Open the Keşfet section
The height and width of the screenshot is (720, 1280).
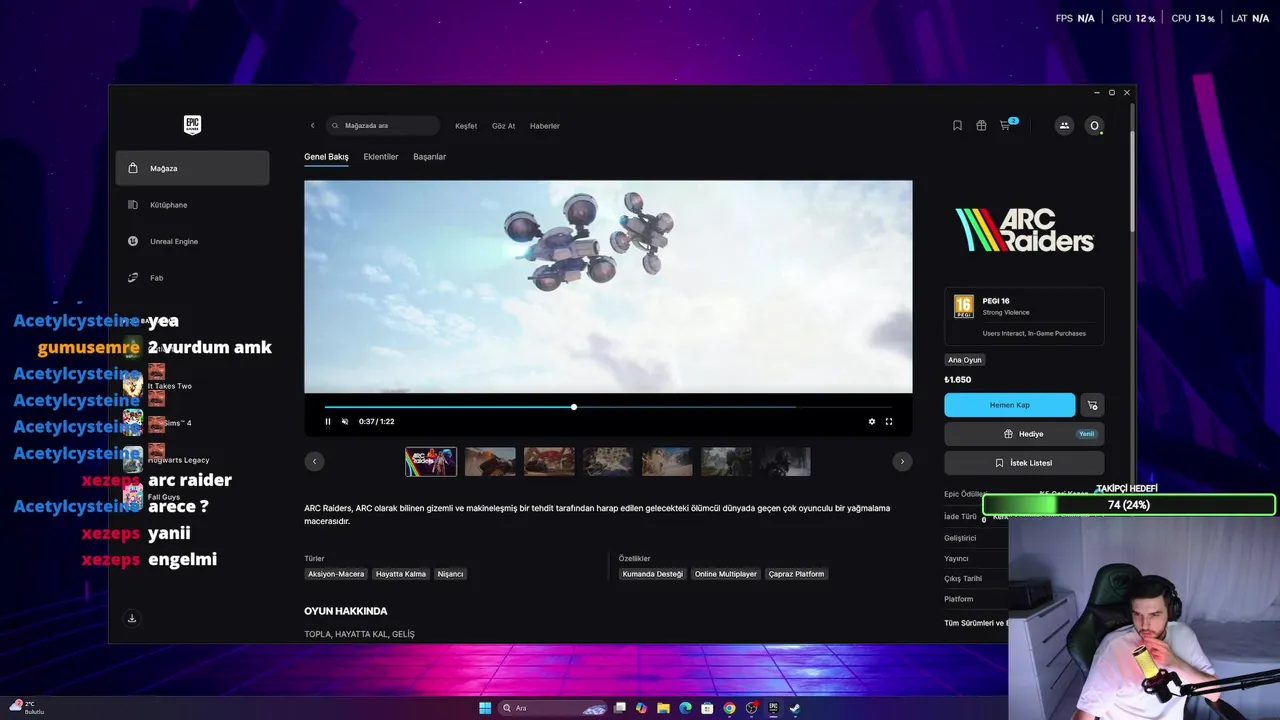point(466,126)
